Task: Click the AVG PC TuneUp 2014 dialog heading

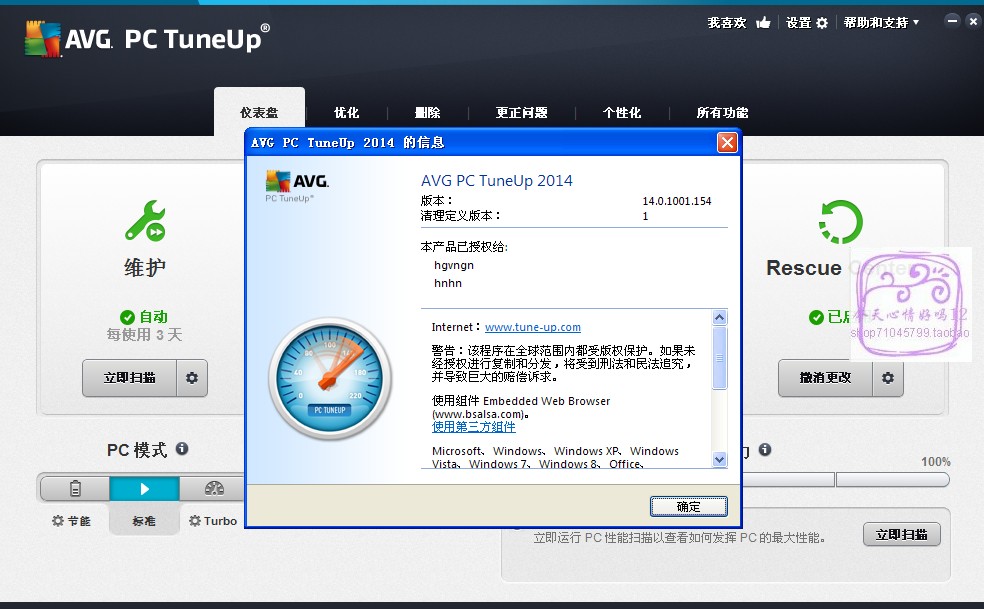Action: coord(496,181)
